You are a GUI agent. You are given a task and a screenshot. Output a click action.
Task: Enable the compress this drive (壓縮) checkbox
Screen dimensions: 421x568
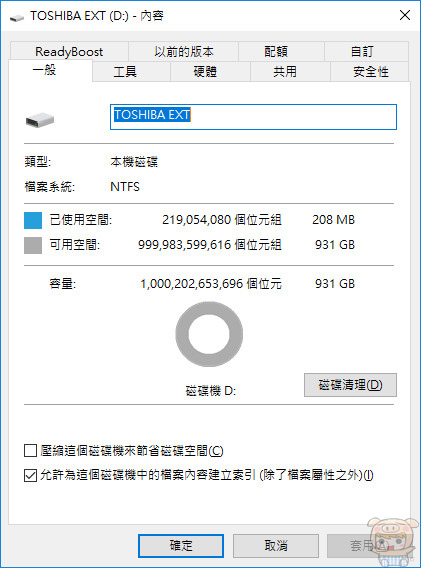point(30,451)
